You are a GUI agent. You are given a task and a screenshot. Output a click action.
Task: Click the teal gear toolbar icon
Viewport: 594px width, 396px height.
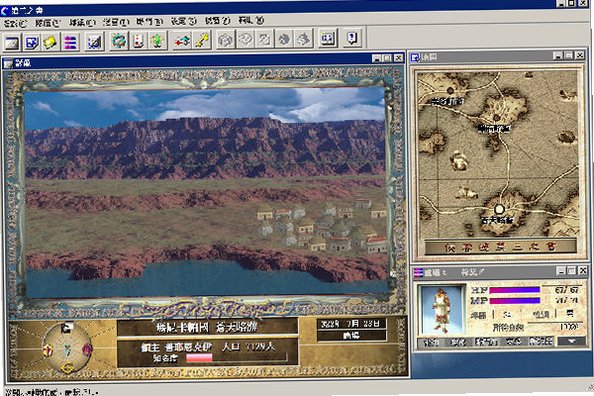click(x=119, y=41)
